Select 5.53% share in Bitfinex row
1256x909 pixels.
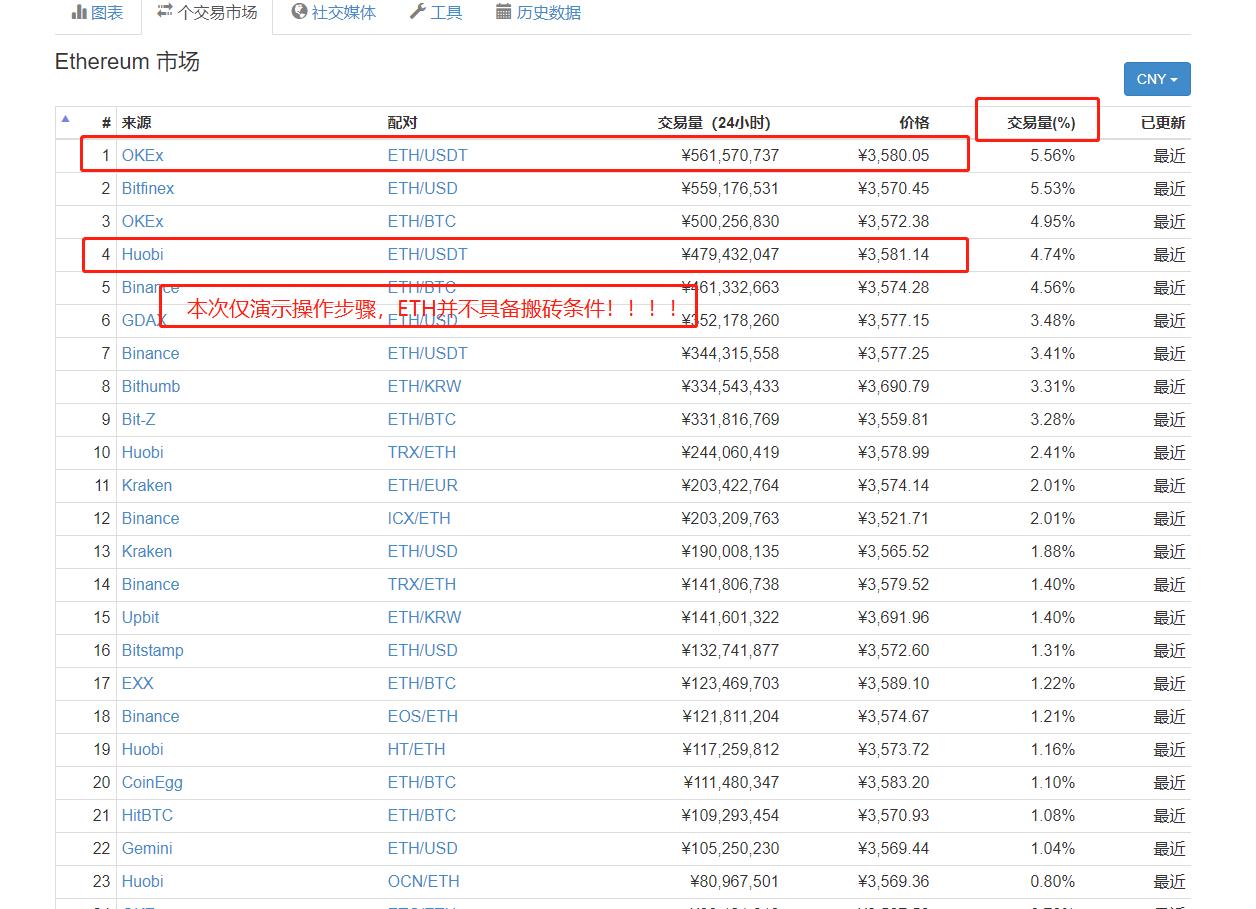click(x=1052, y=188)
